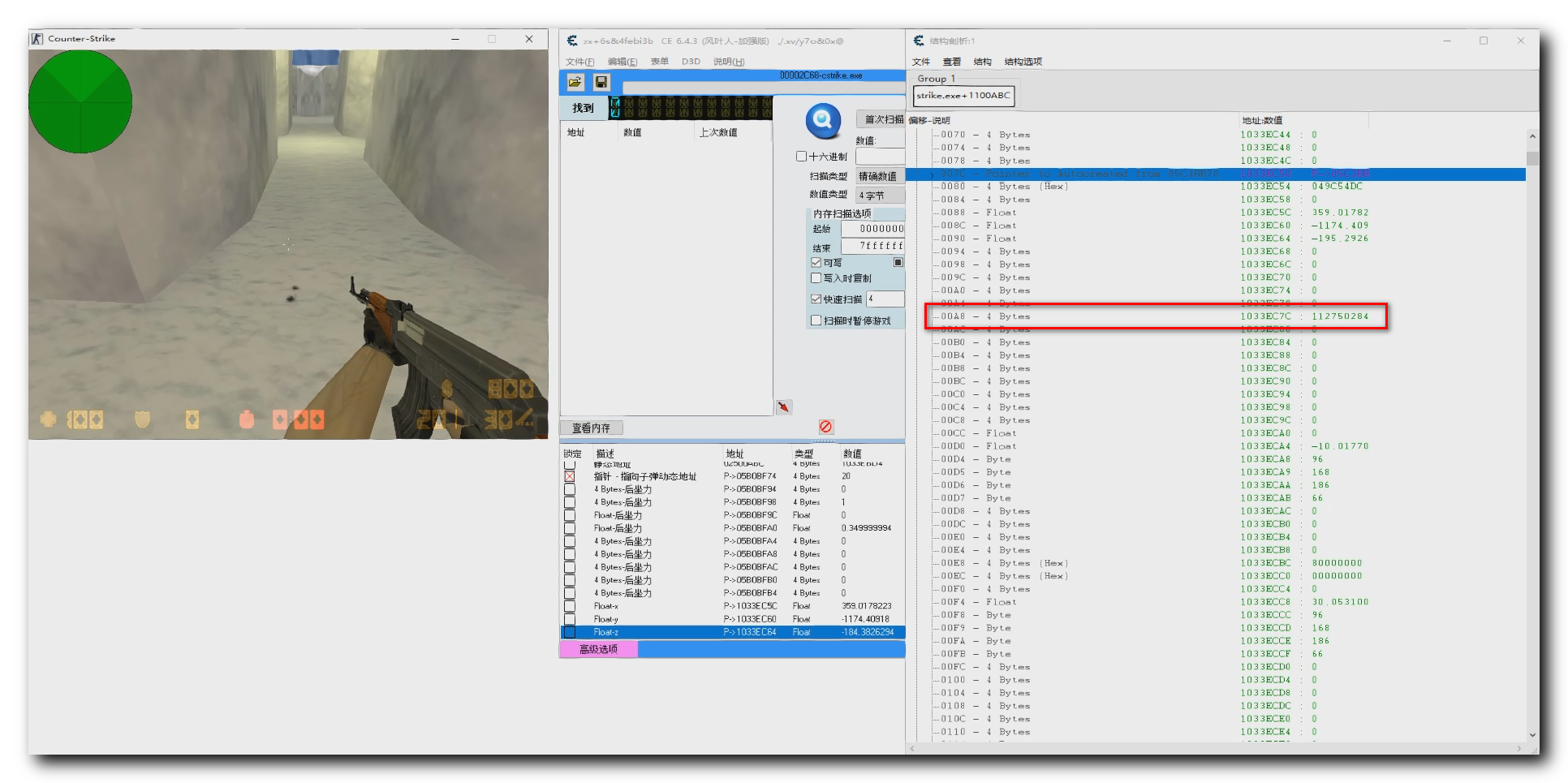Click the 偏移-说明 column header

click(x=929, y=121)
